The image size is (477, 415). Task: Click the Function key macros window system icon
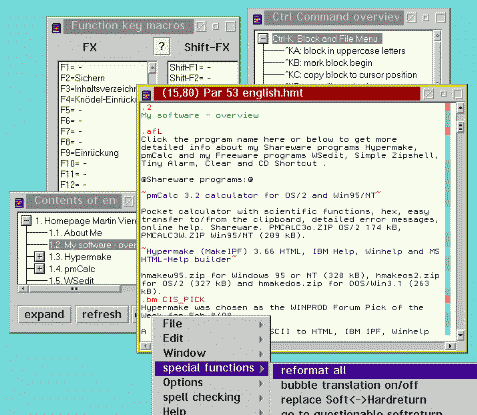click(x=56, y=27)
